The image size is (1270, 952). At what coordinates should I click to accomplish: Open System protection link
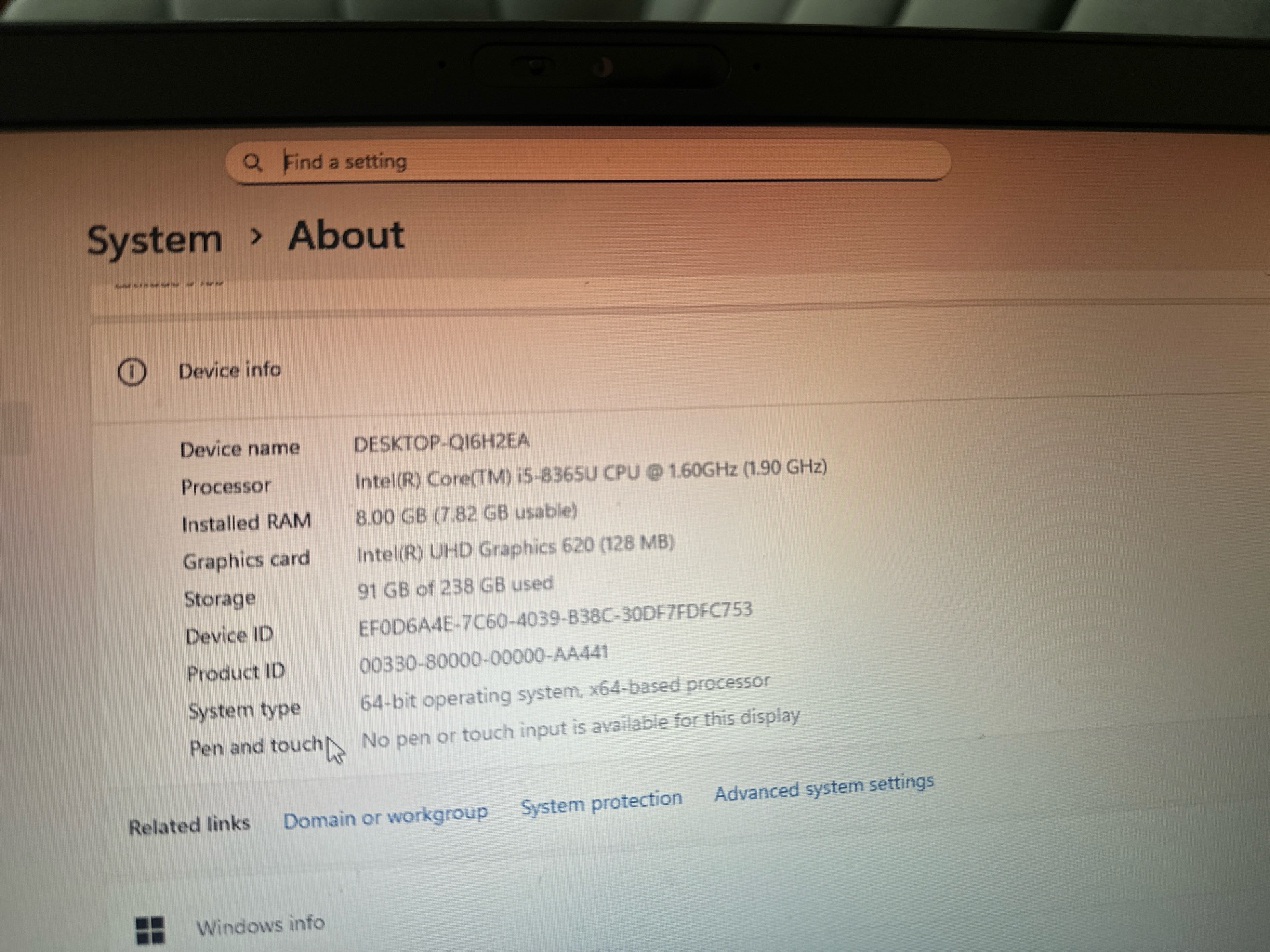point(601,803)
